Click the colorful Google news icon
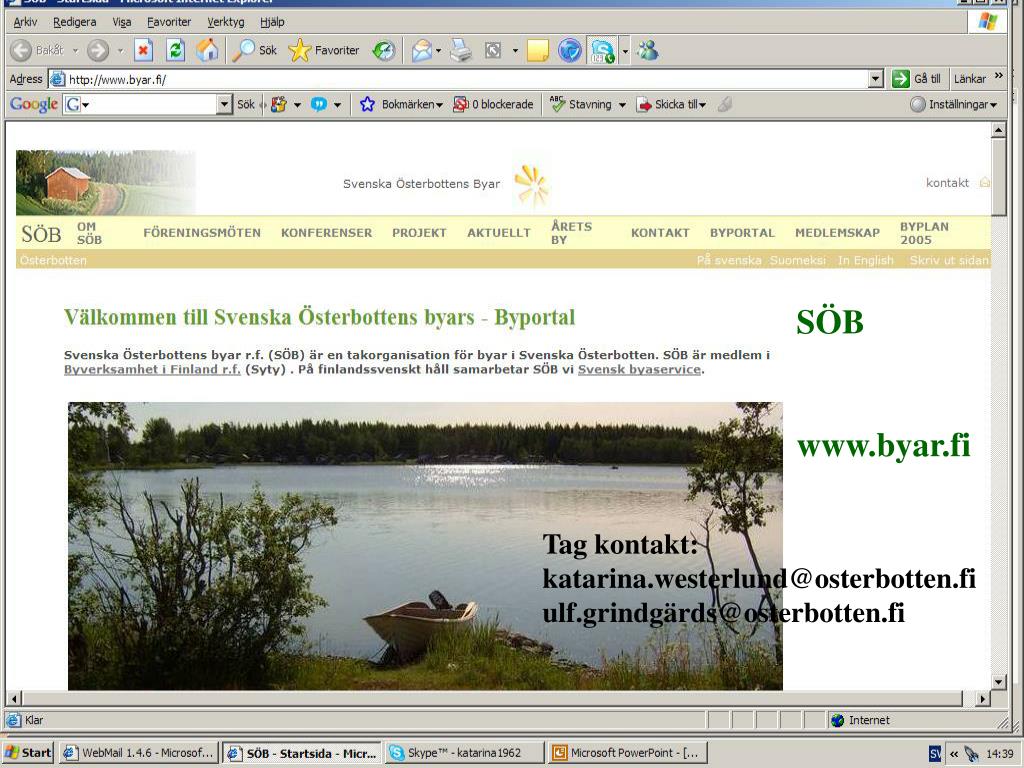Viewport: 1024px width, 768px height. [x=279, y=104]
